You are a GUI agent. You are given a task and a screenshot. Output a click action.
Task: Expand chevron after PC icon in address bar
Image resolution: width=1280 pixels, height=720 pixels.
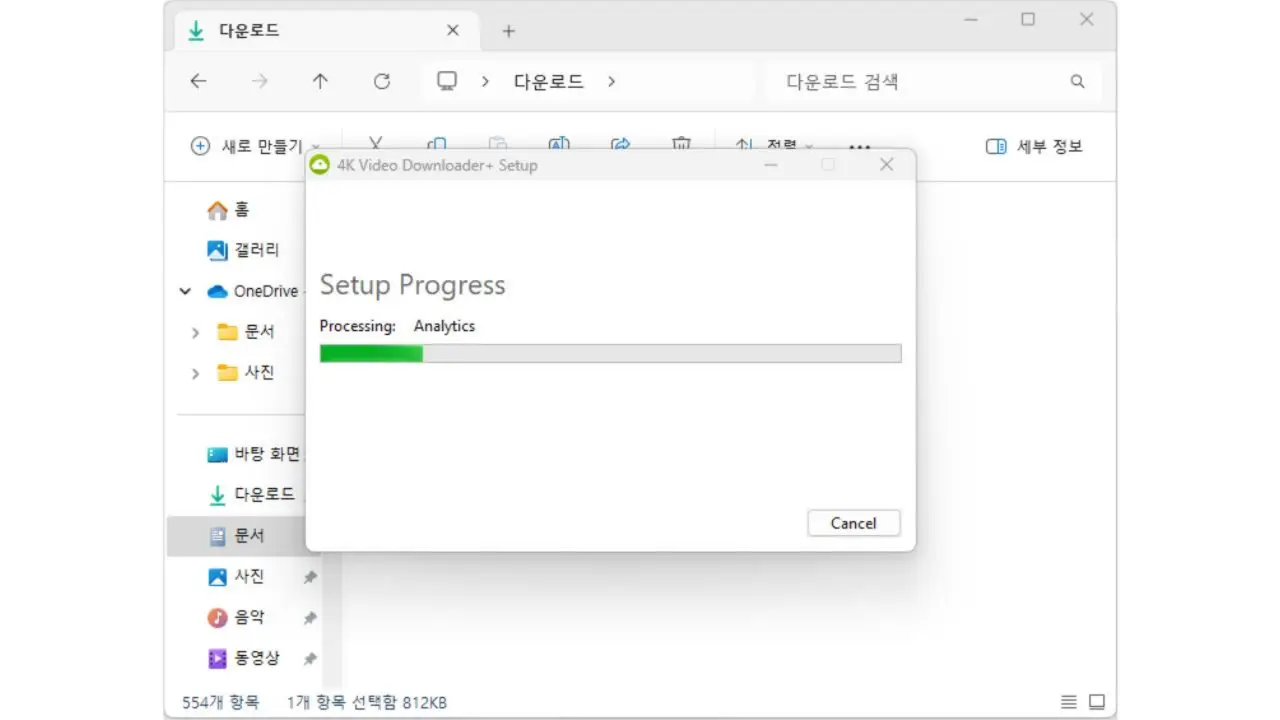(485, 82)
